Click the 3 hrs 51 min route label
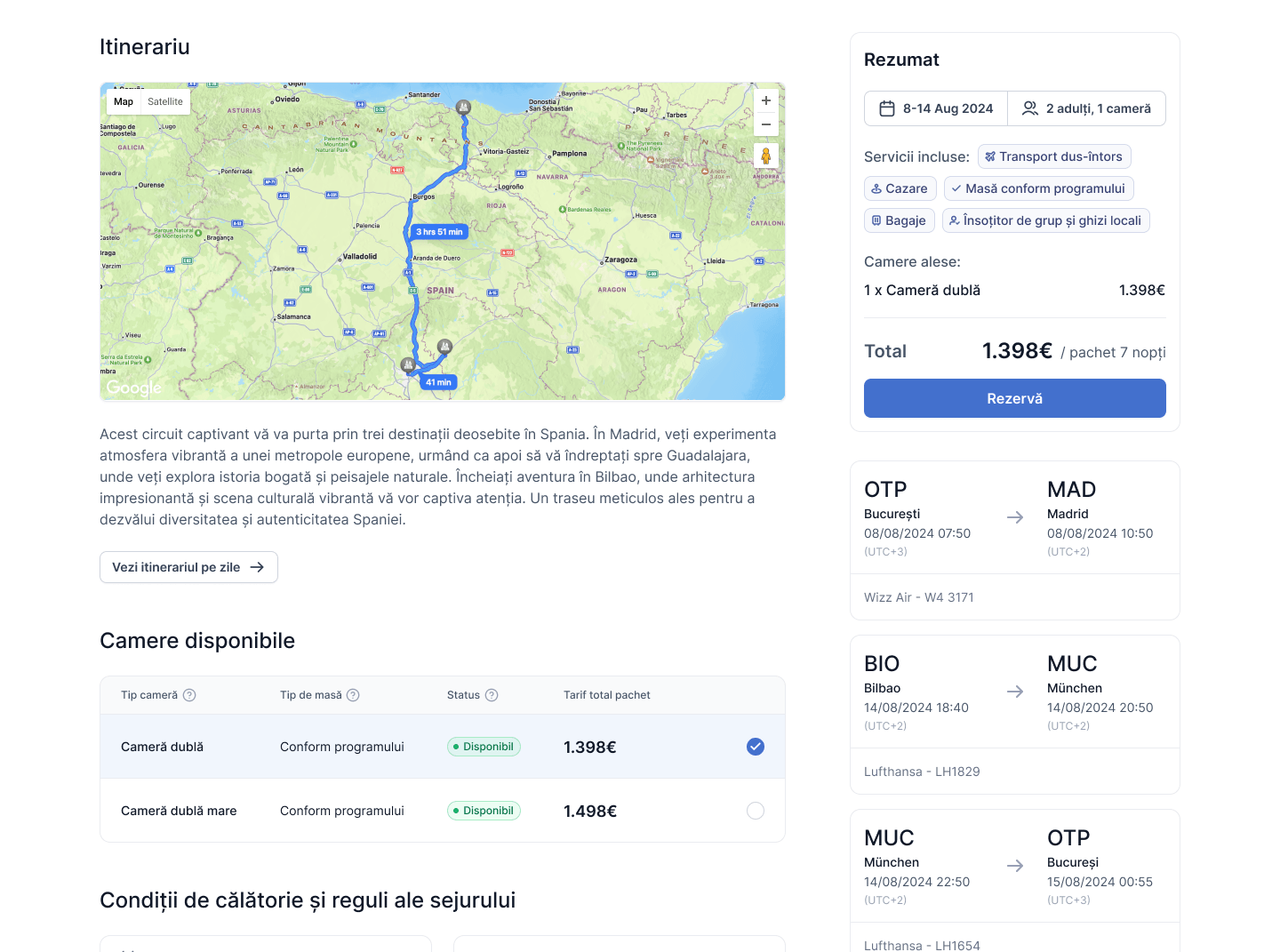 coord(439,232)
